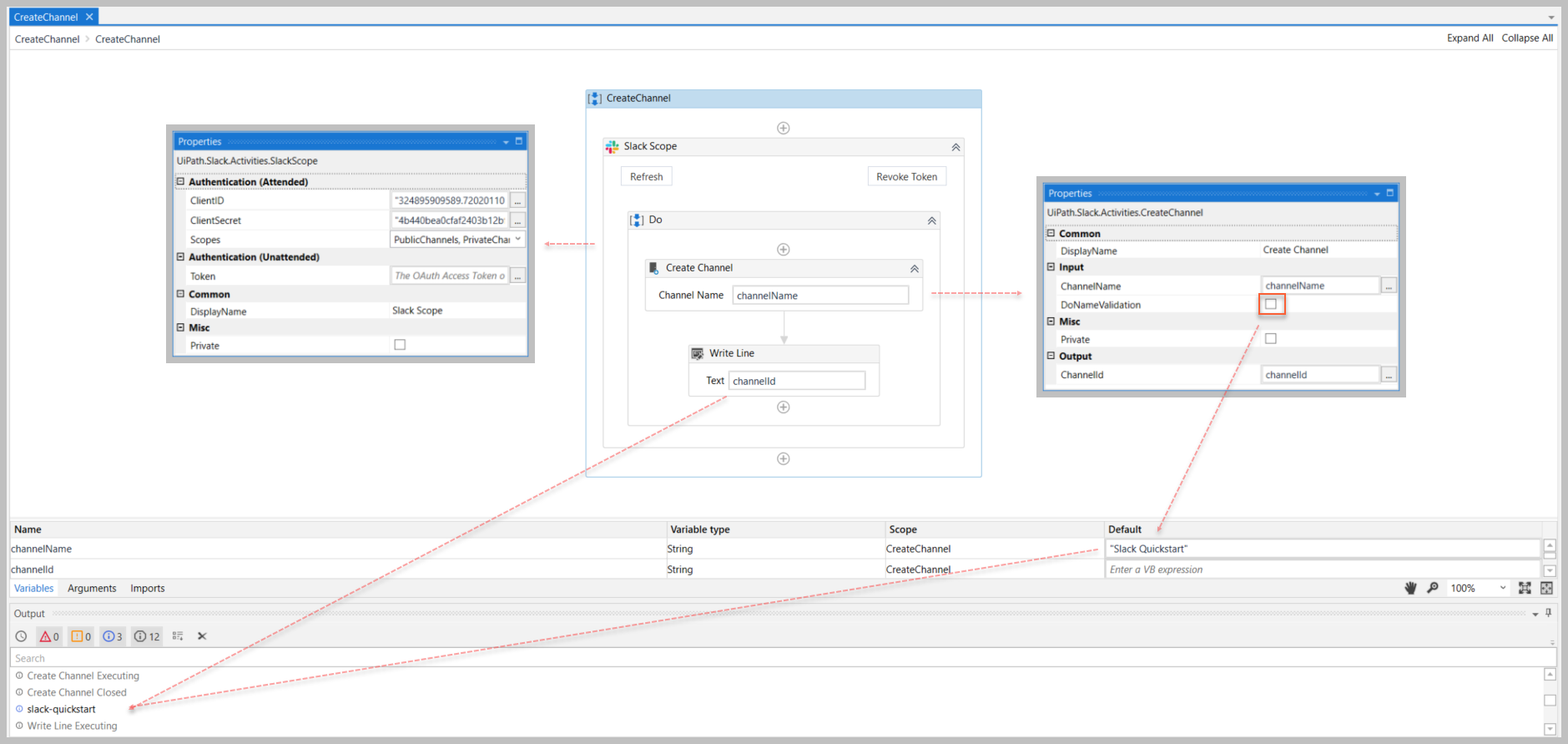1568x744 pixels.
Task: Open the SlackScope Properties panel options arrow
Action: point(506,142)
